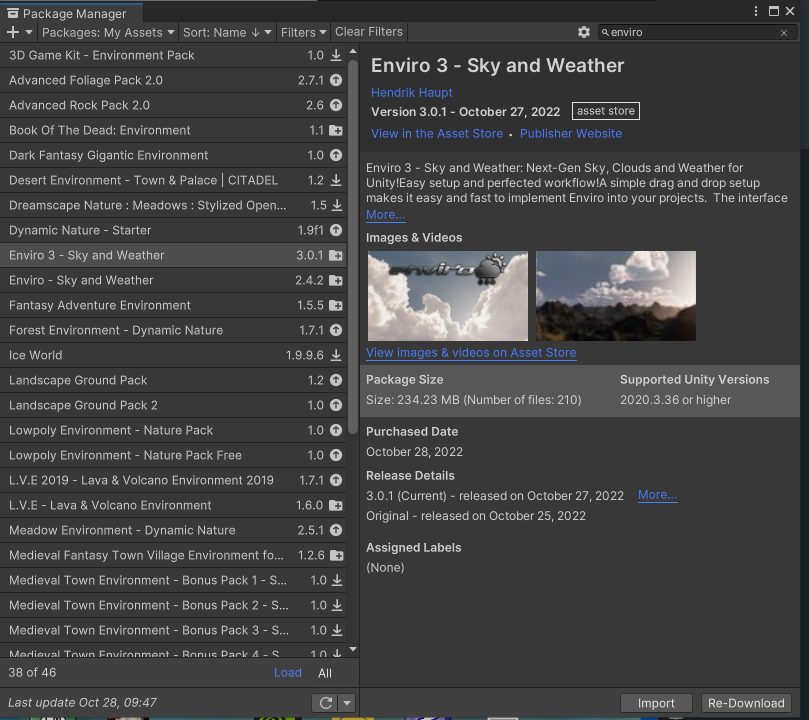Click update icon for Meadow Environment - Dynamic Nature

tap(336, 530)
